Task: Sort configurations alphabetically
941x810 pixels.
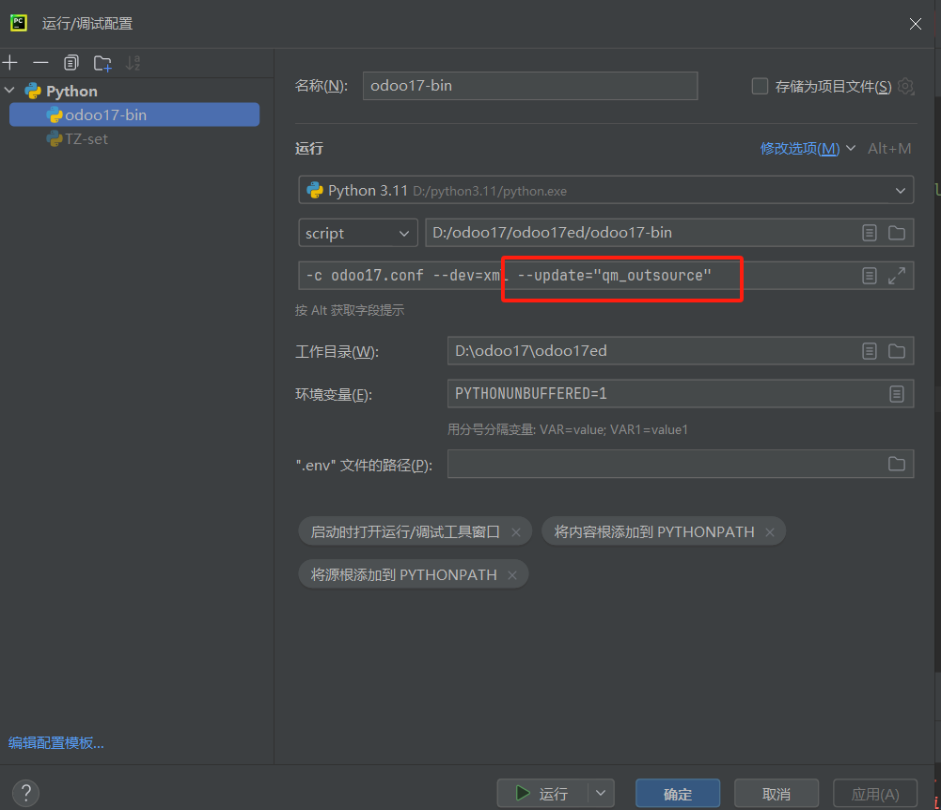Action: point(133,62)
